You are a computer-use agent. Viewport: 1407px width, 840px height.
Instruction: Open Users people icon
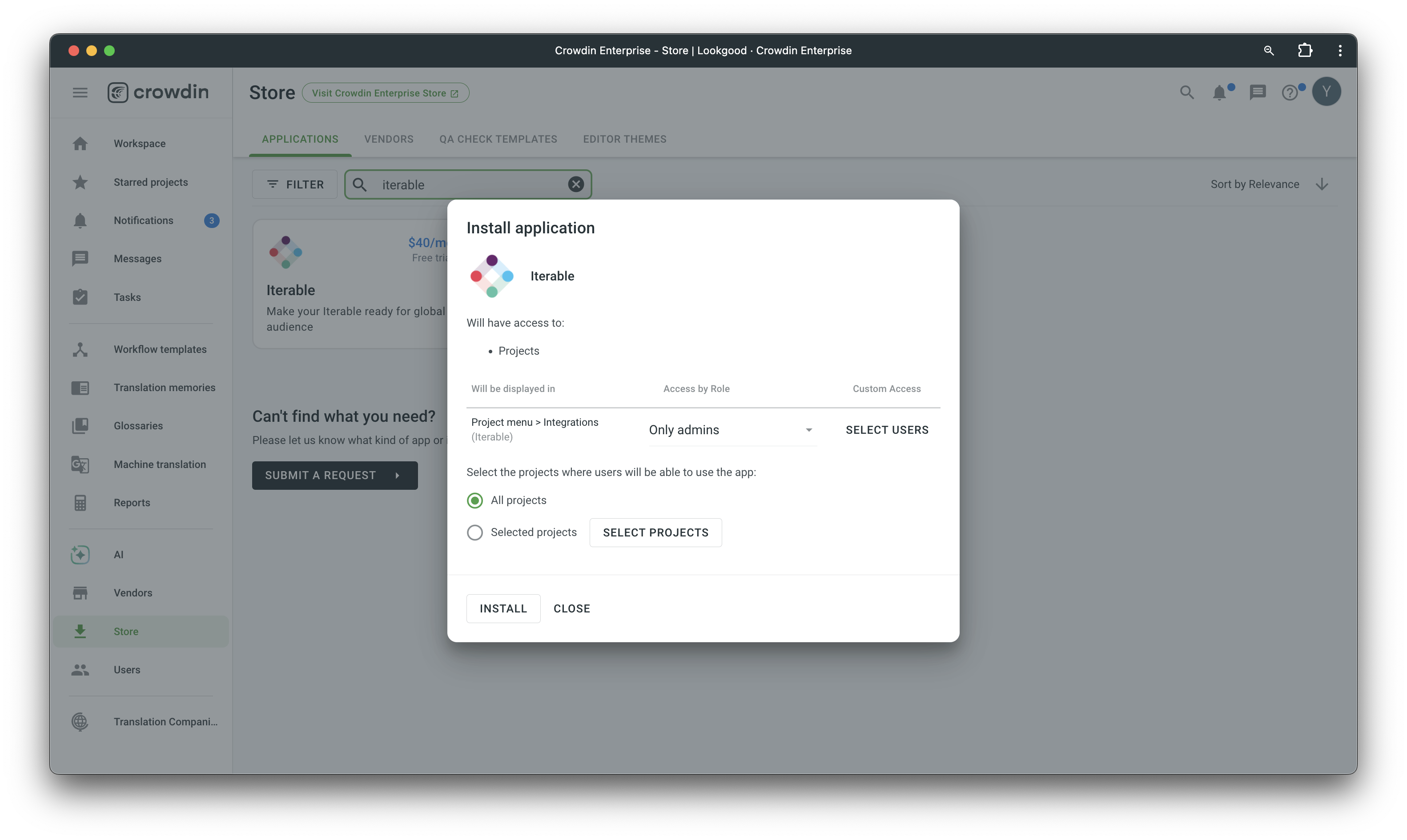click(80, 670)
